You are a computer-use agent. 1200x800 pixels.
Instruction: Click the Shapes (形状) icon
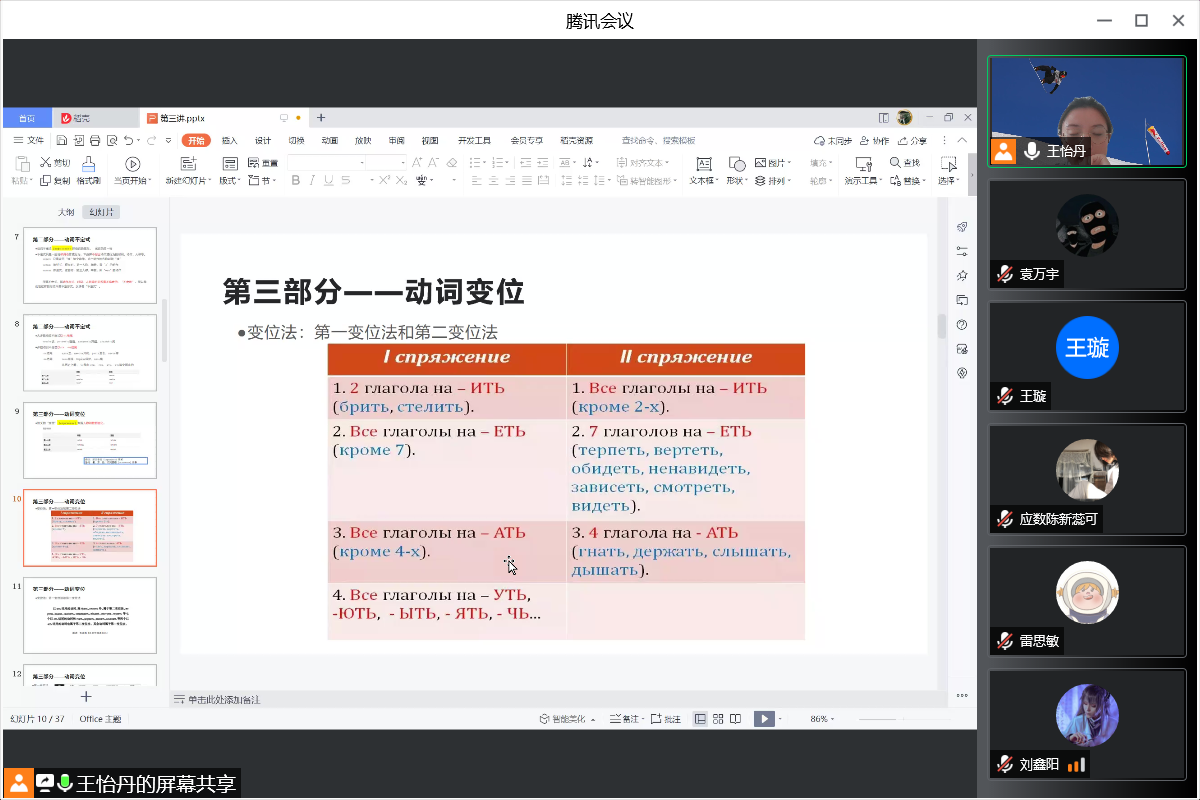tap(737, 164)
